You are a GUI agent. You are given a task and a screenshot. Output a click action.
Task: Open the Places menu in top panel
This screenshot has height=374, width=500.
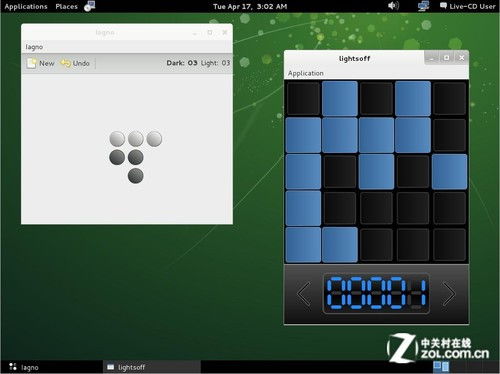(66, 6)
